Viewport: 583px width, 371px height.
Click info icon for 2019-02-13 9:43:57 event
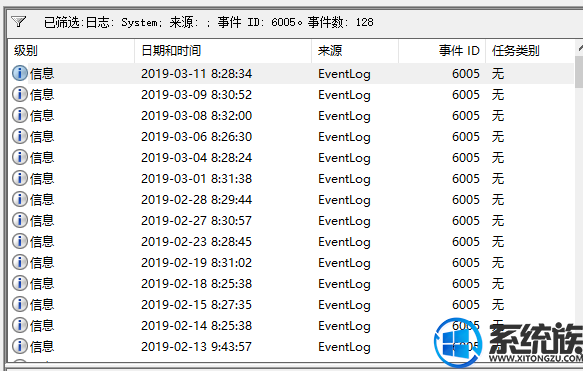[x=20, y=346]
